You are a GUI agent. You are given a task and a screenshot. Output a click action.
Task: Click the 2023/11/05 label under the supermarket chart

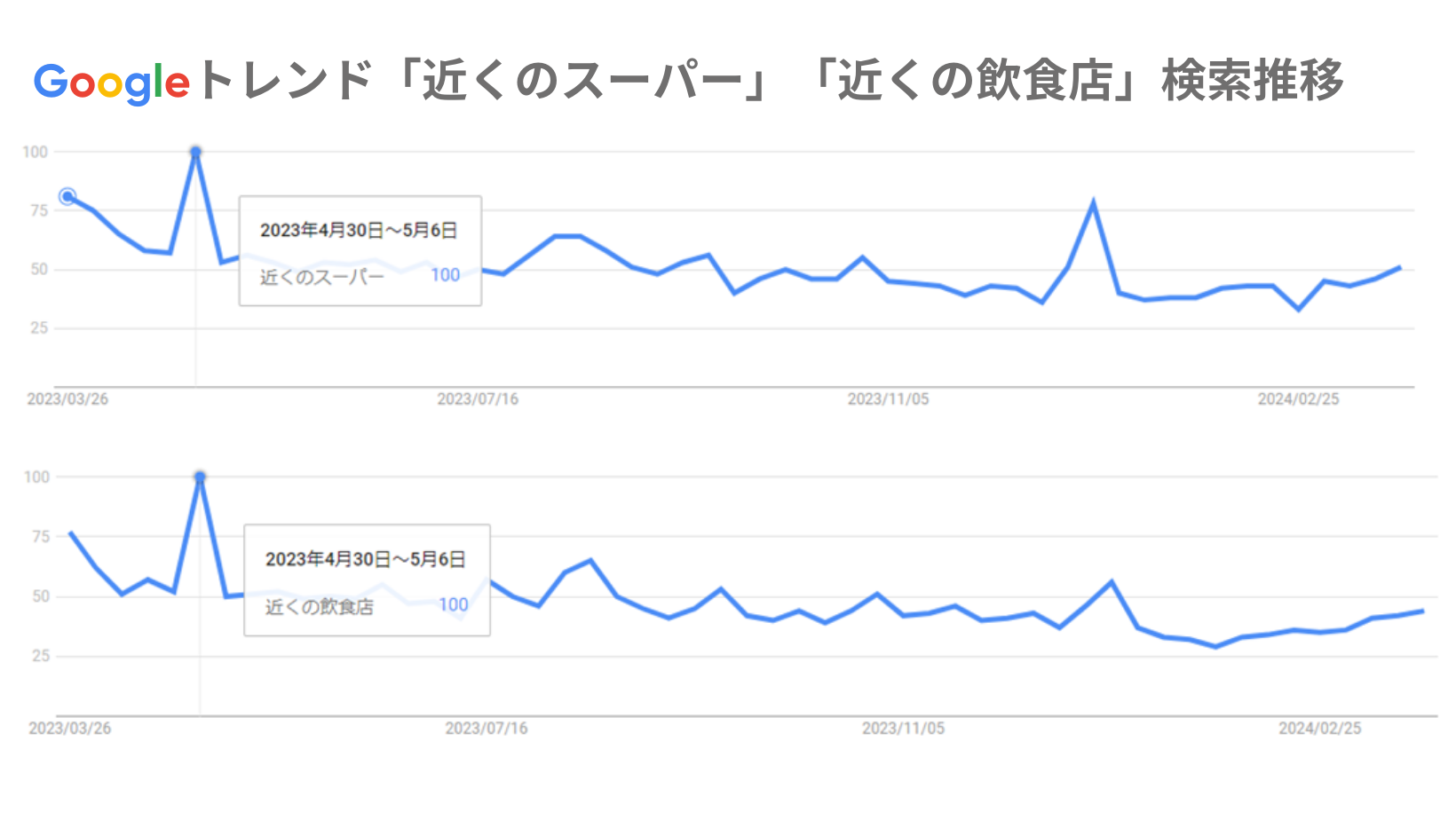click(x=888, y=399)
